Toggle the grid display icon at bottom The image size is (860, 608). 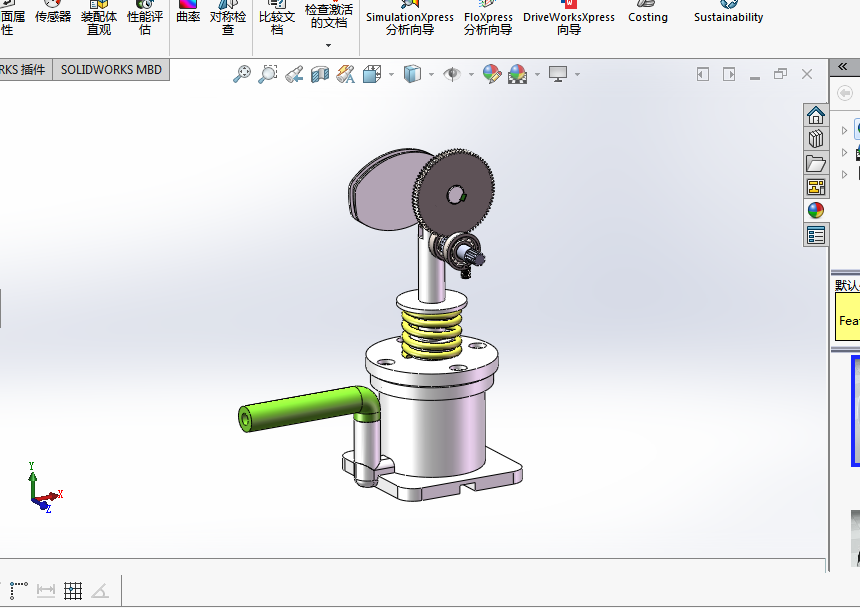click(x=72, y=590)
